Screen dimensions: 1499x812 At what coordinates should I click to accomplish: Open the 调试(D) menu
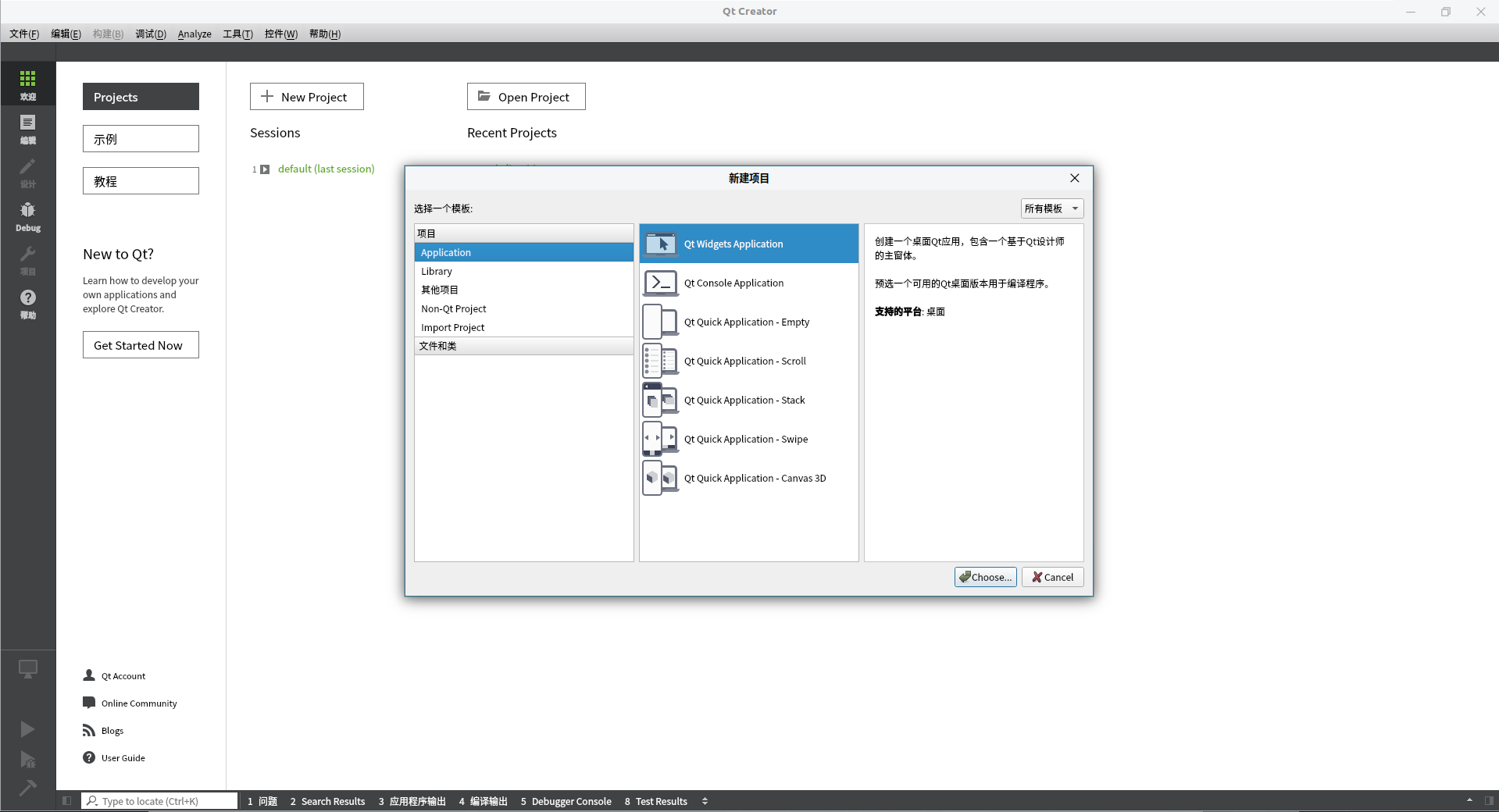click(x=151, y=34)
